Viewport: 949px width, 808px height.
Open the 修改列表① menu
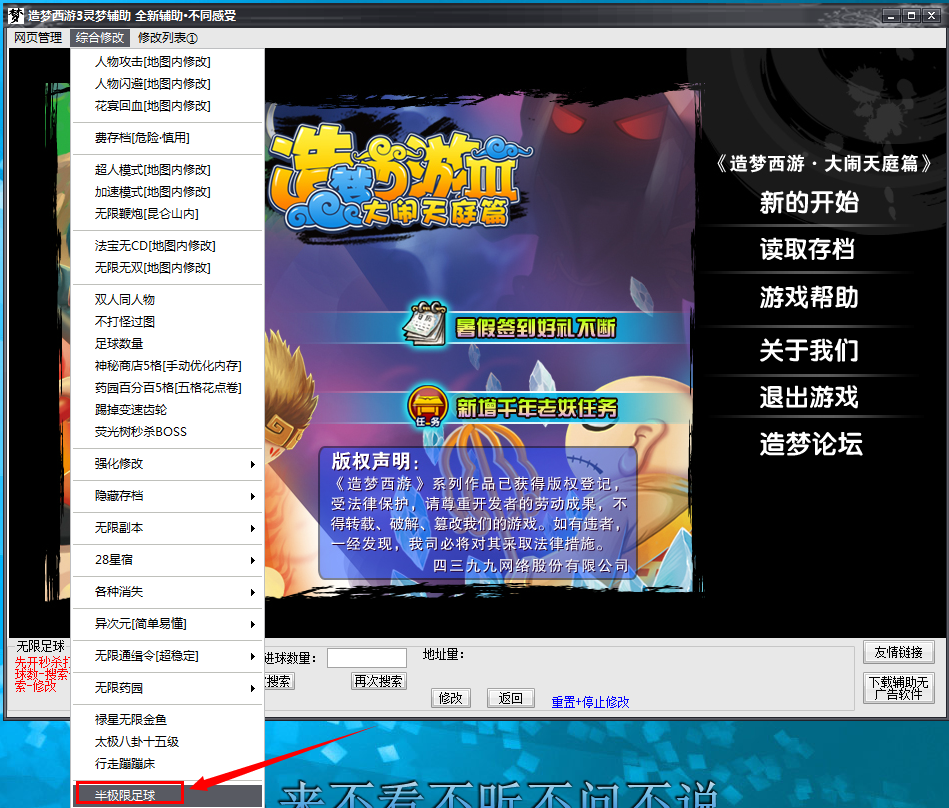(168, 38)
